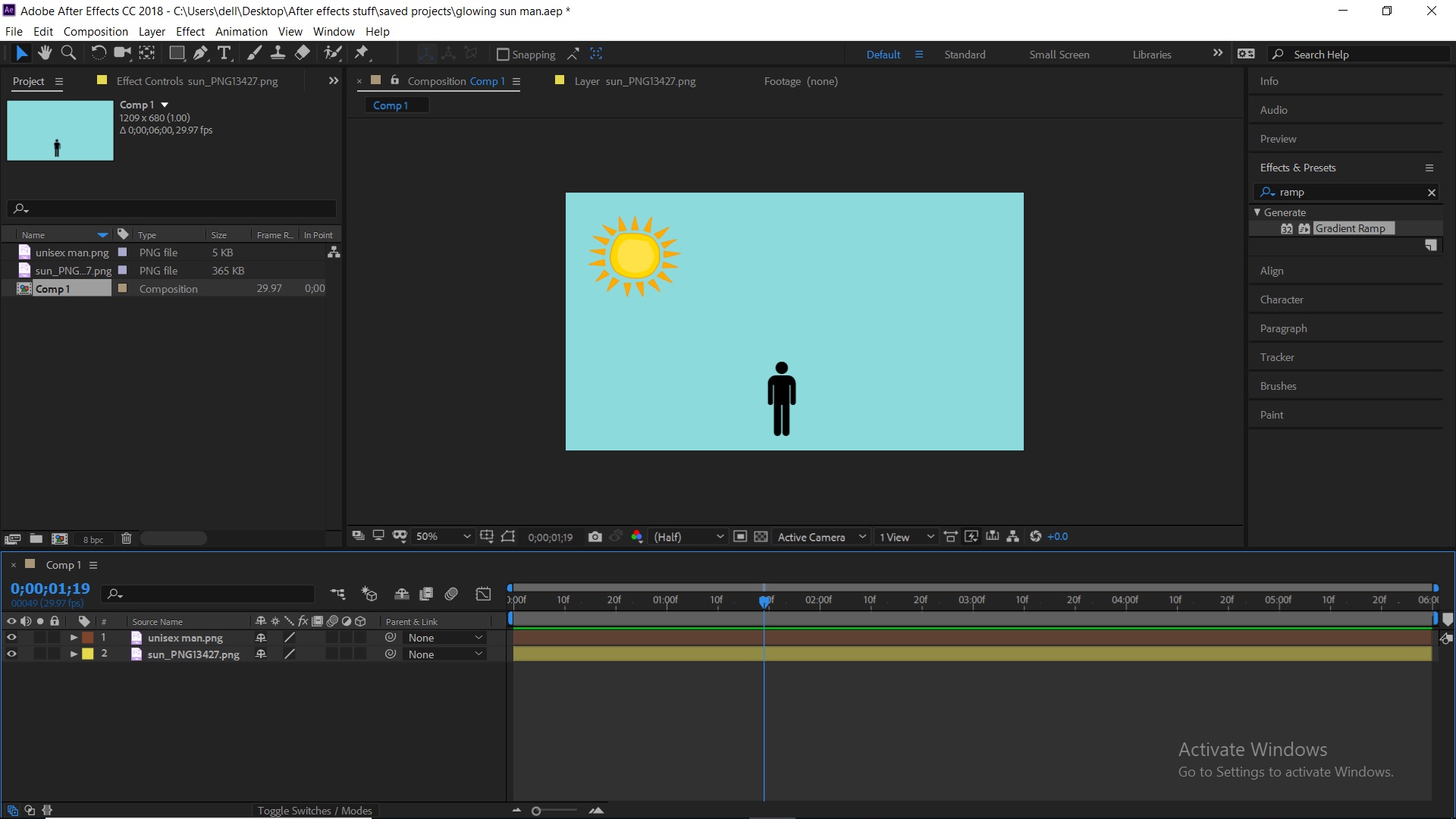Open the Composition menu
Viewport: 1456px width, 819px height.
(96, 32)
